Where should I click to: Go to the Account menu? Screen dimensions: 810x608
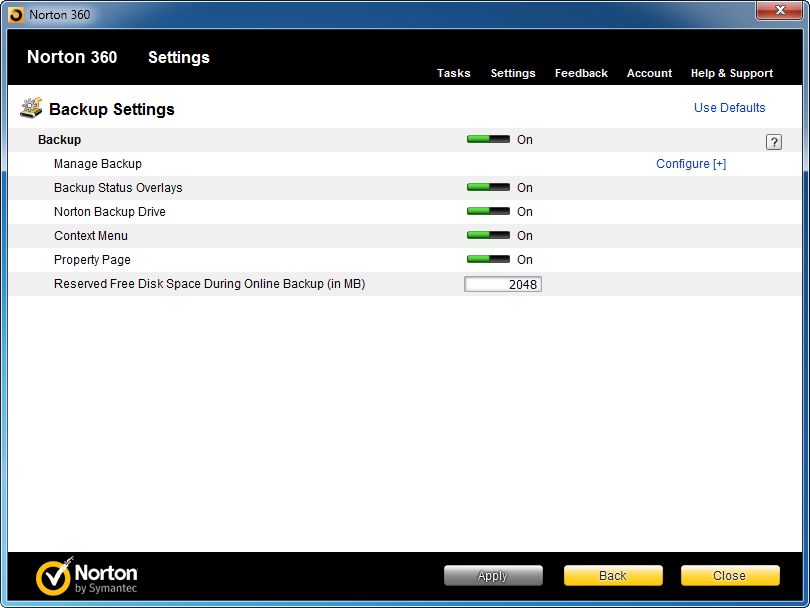point(649,73)
